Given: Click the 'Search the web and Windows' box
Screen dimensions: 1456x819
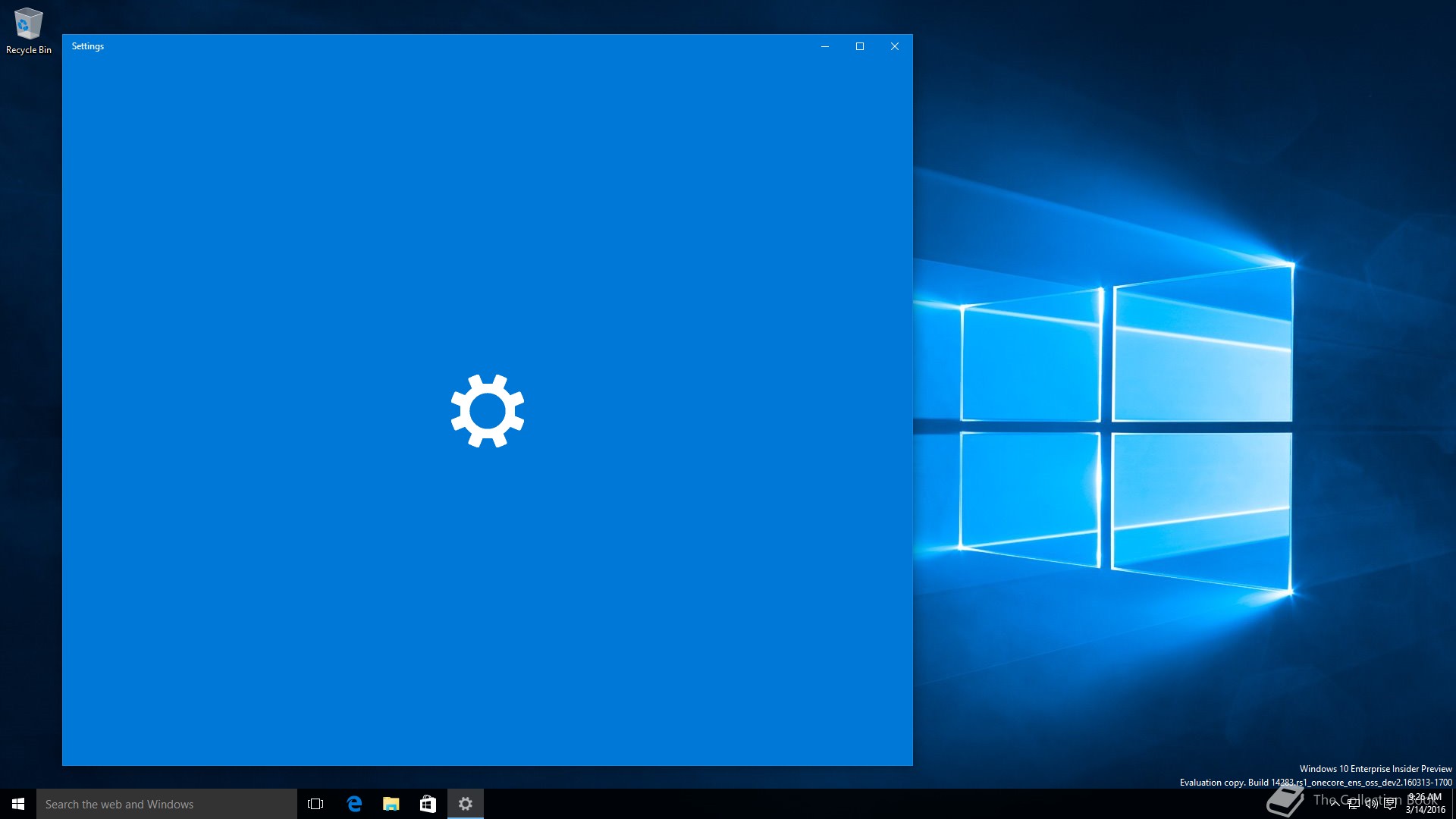Looking at the screenshot, I should tap(167, 804).
